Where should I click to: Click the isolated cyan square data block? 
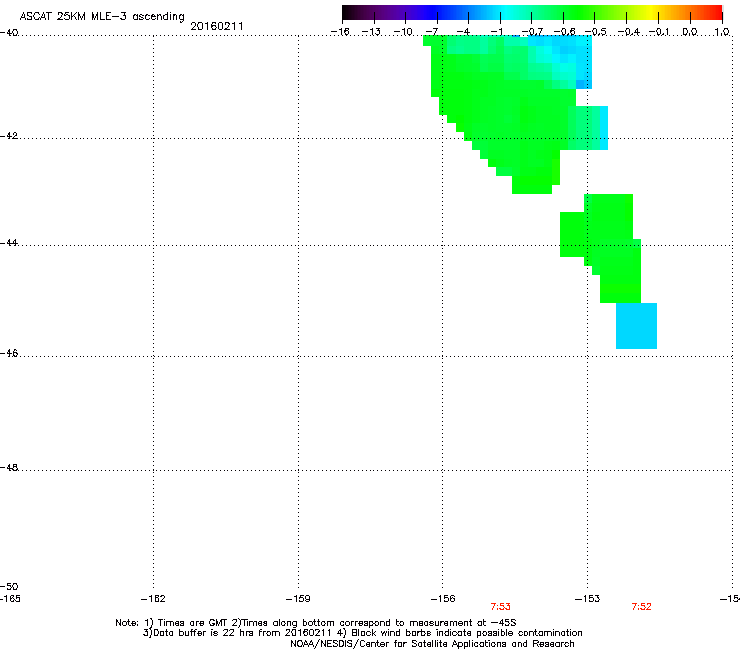[636, 326]
